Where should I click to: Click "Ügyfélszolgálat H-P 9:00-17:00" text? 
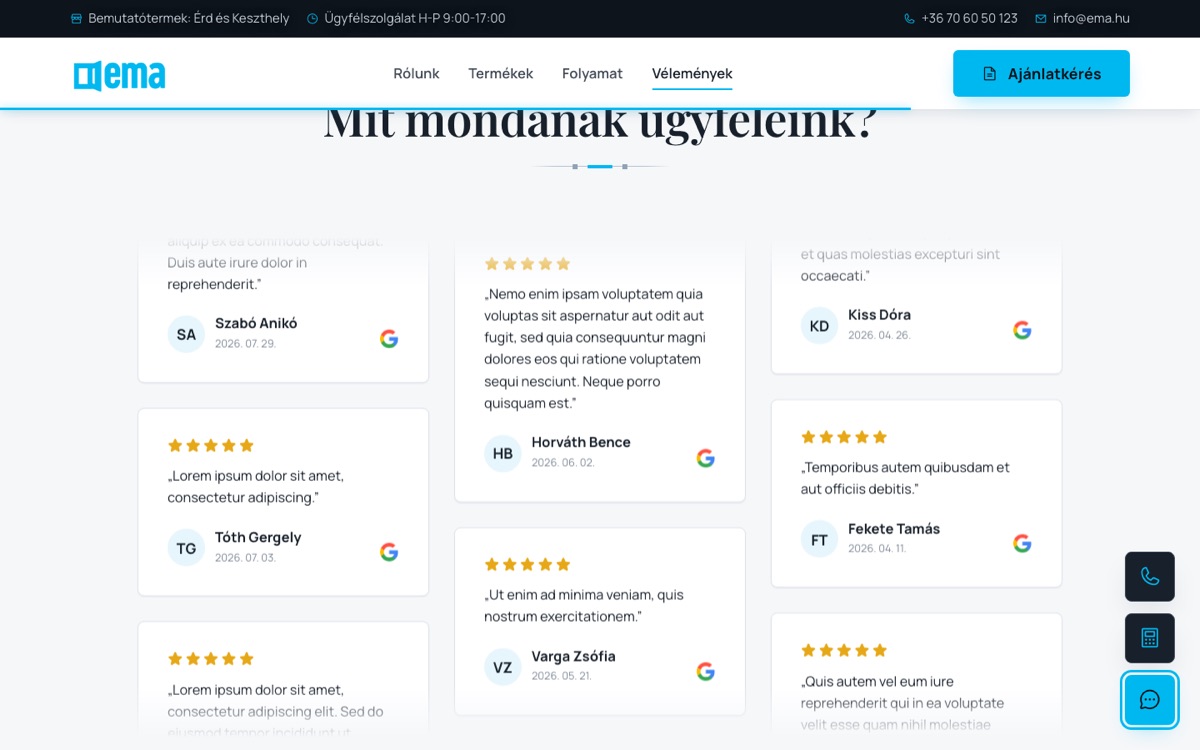click(x=415, y=18)
